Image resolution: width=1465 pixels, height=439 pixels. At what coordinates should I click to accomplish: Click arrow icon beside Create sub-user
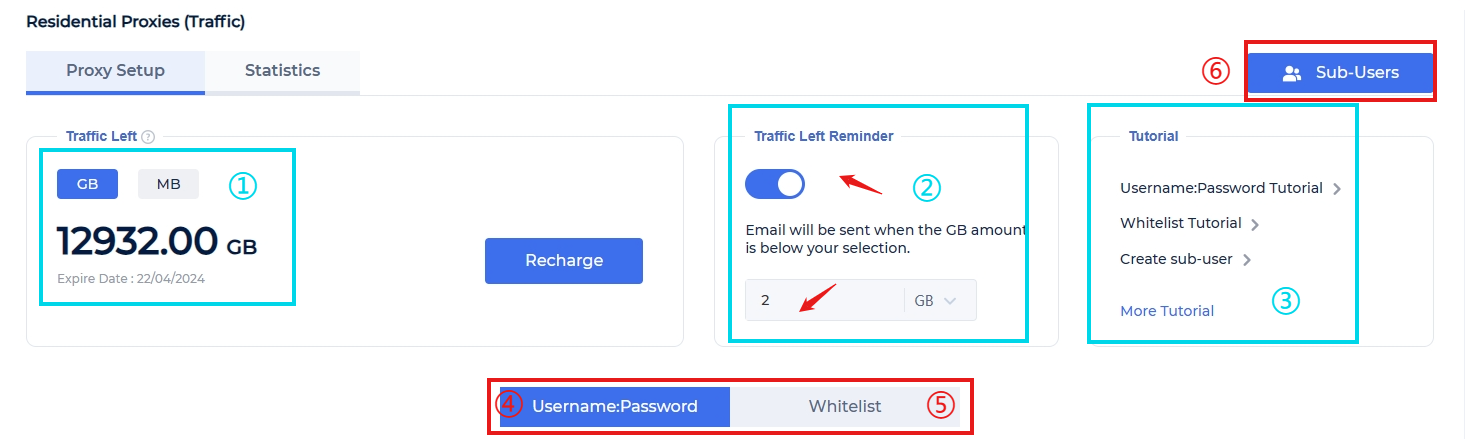click(1246, 260)
